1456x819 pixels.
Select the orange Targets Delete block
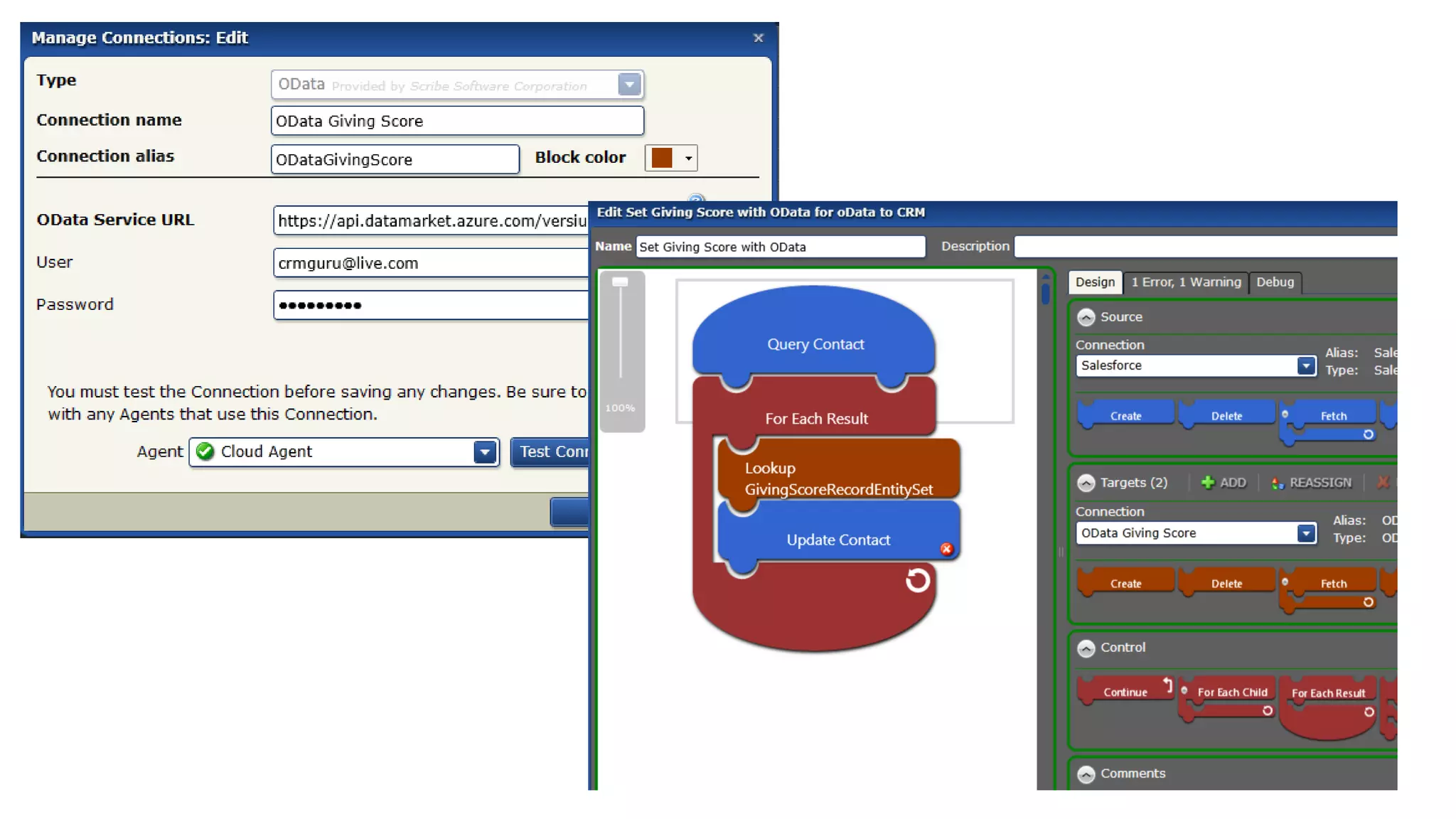[x=1226, y=583]
